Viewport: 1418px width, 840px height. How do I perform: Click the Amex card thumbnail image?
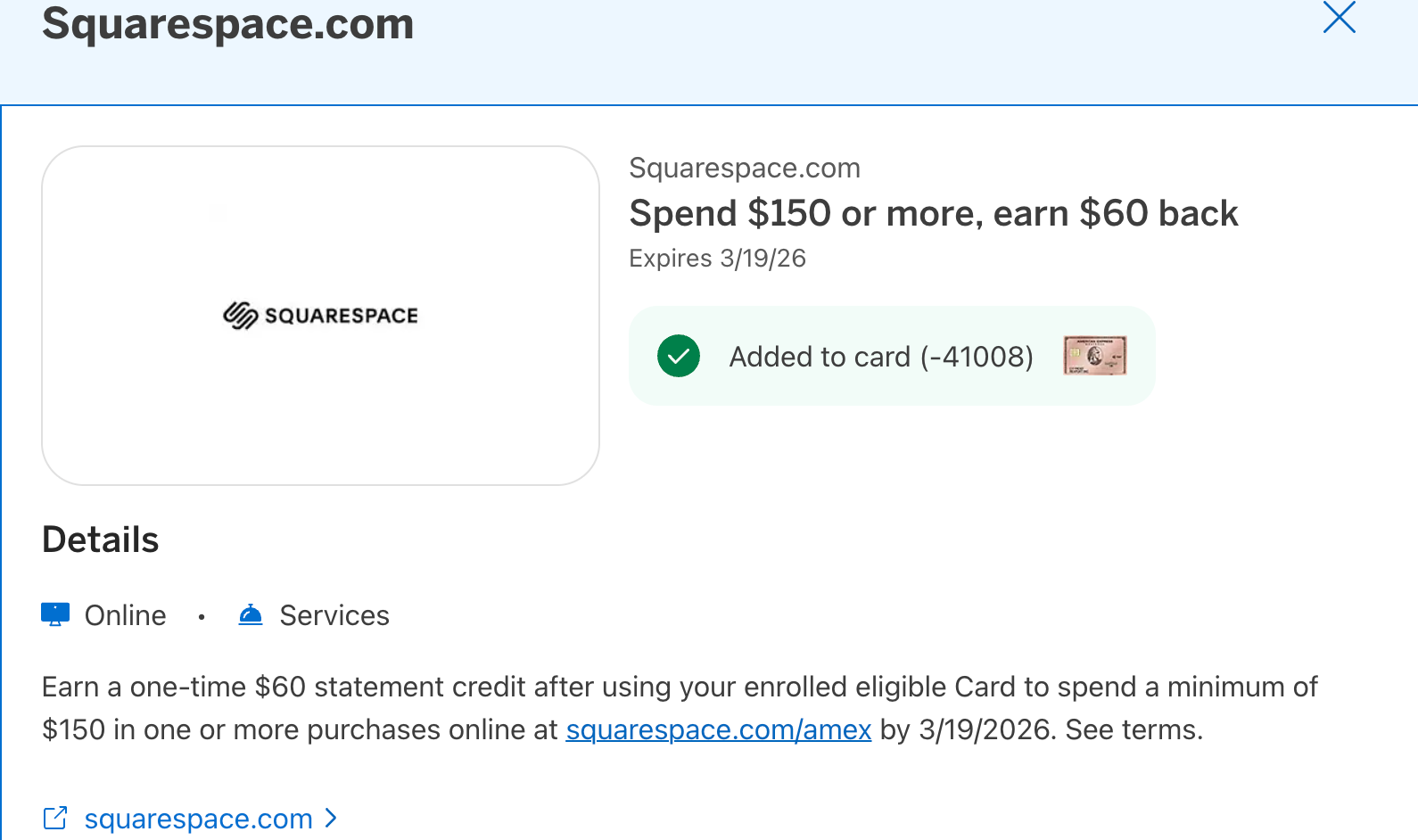pos(1094,356)
